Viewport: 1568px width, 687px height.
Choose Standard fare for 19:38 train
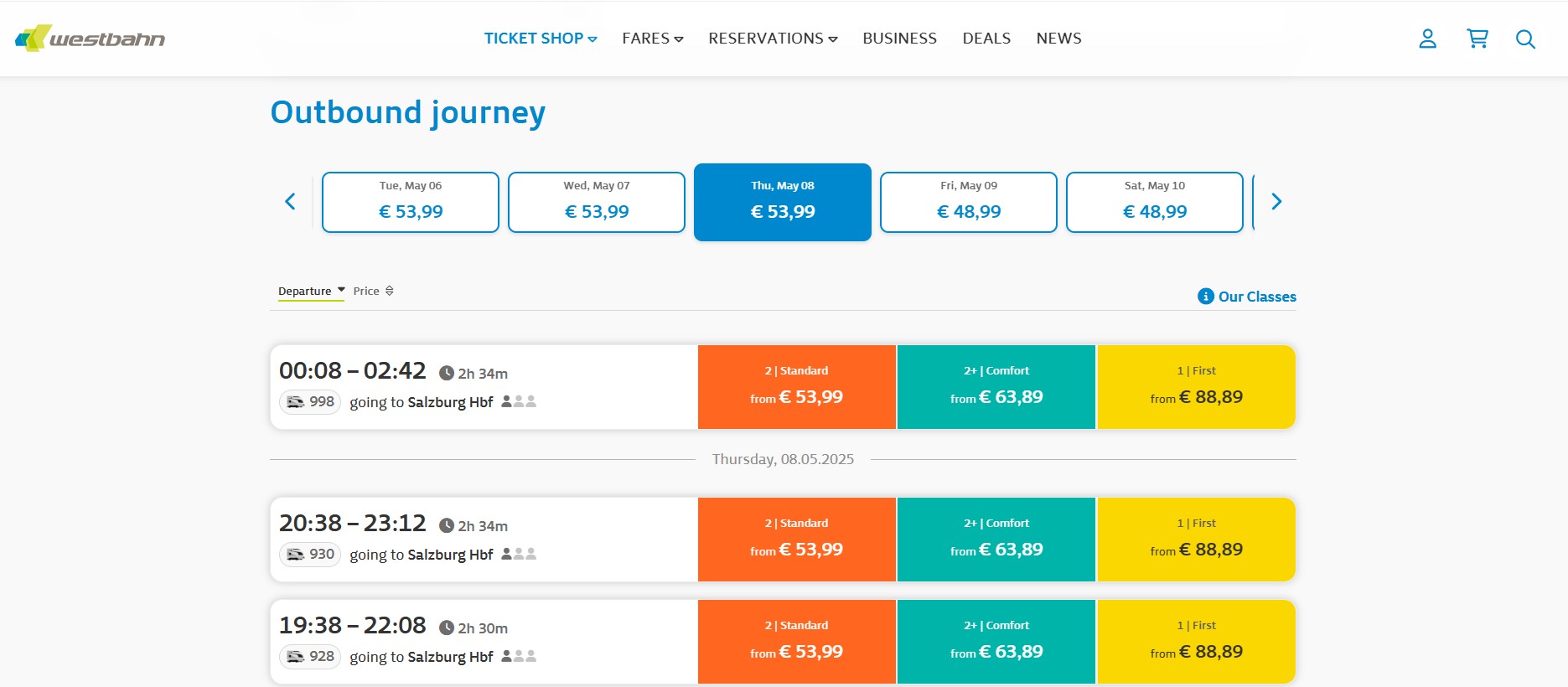click(797, 642)
